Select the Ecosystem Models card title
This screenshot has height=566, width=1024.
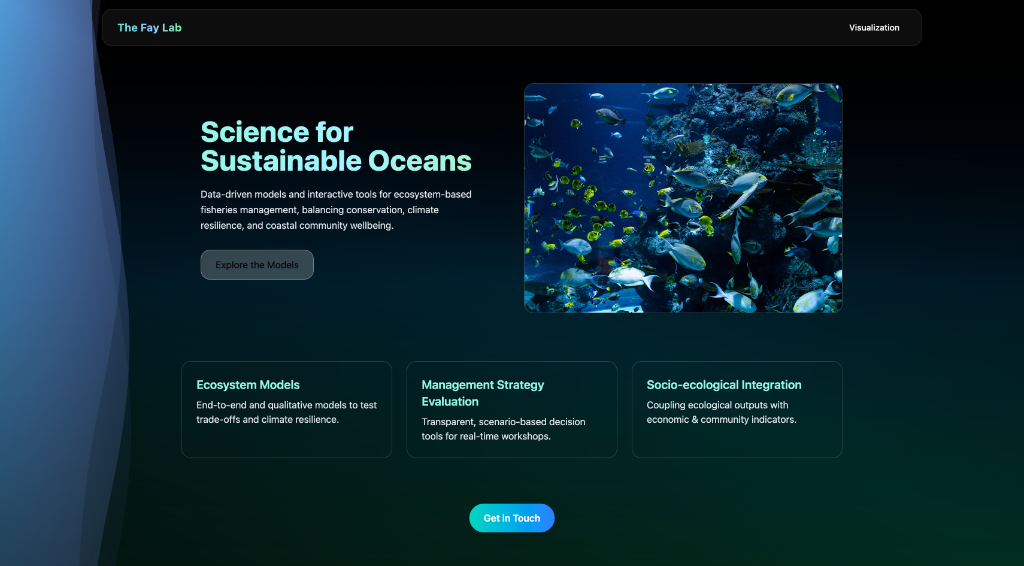248,385
